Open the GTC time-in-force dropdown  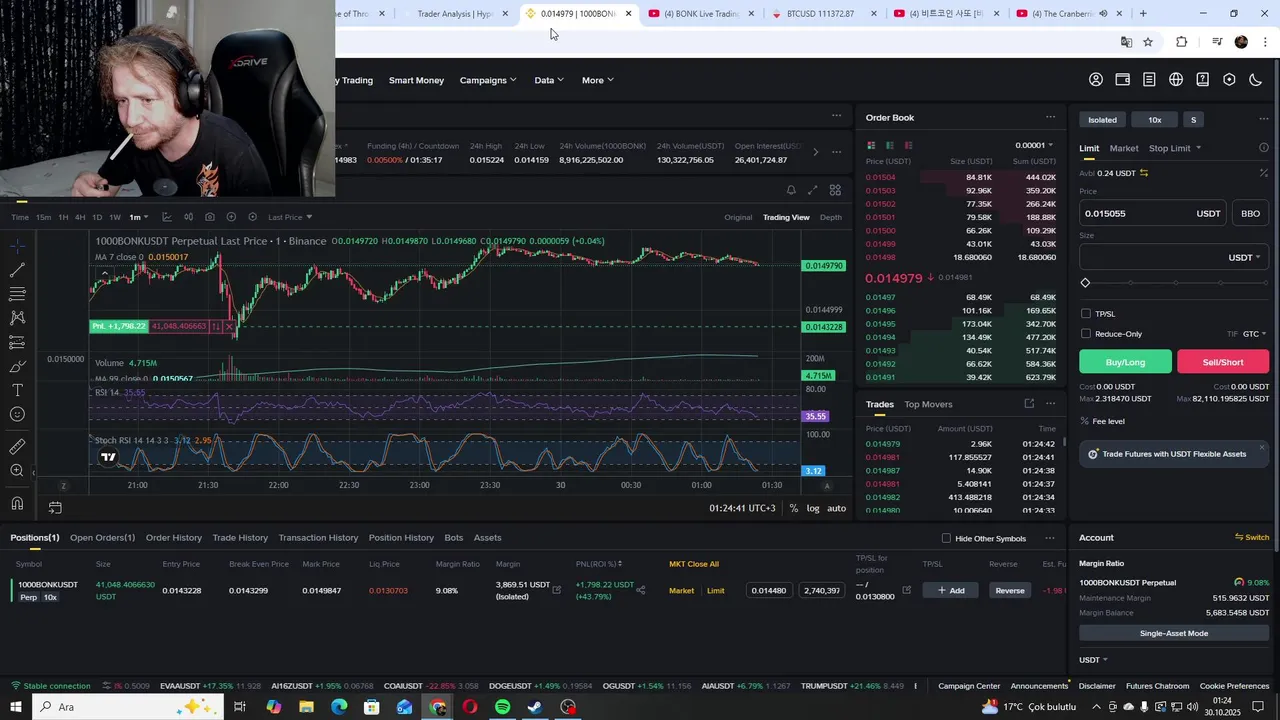pos(1254,334)
